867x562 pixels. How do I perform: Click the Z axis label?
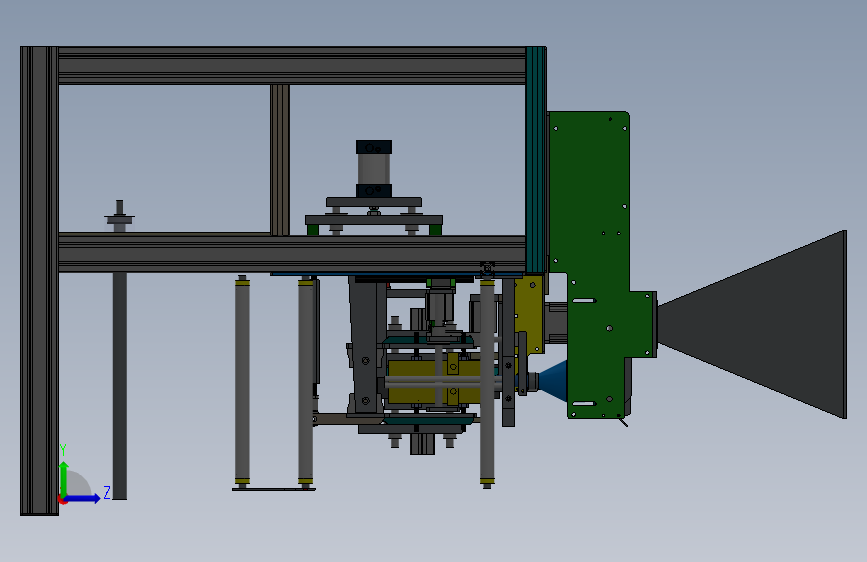coord(107,492)
